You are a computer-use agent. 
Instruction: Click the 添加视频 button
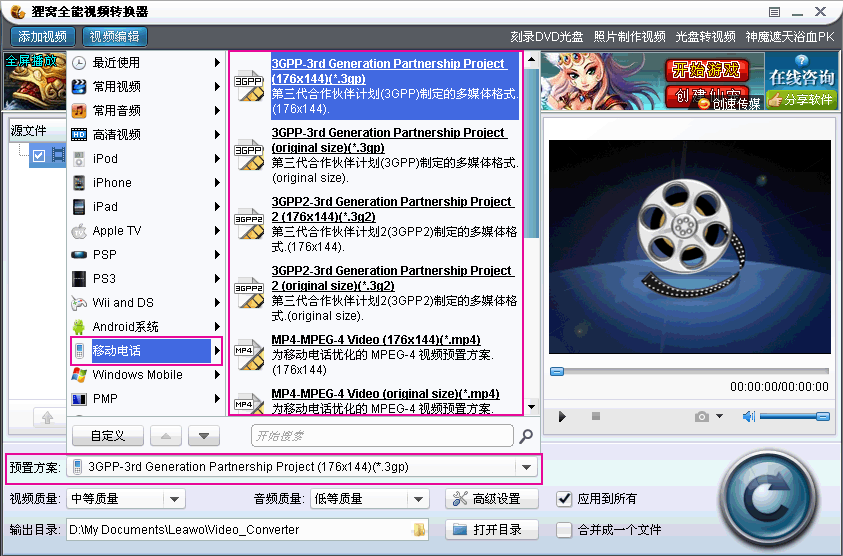pos(42,37)
